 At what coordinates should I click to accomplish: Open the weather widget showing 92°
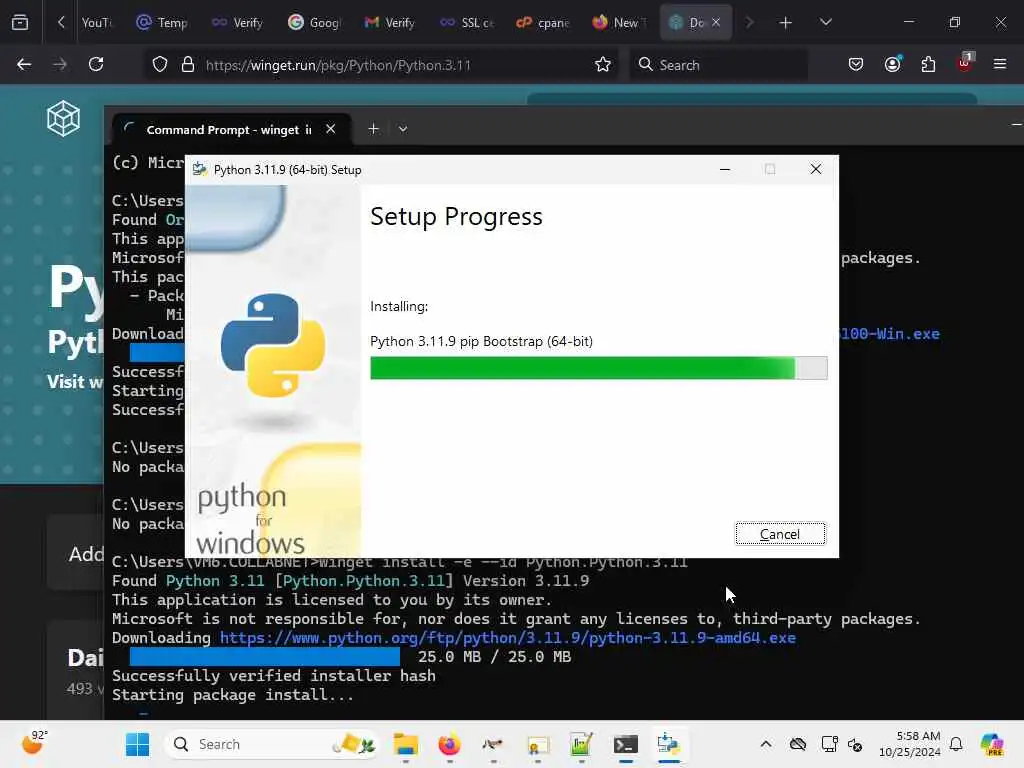(x=34, y=743)
